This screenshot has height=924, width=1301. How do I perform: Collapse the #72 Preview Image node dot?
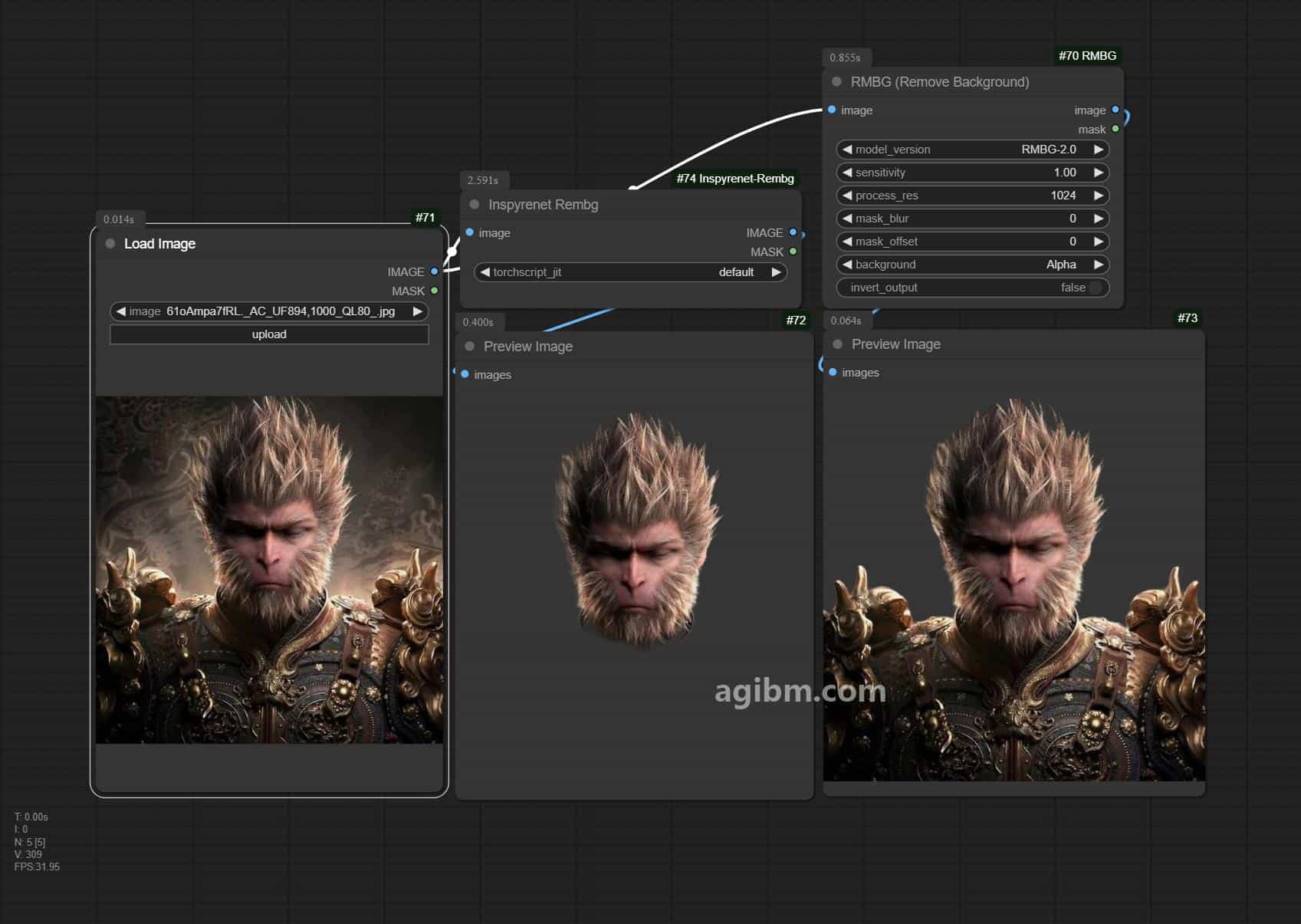click(x=470, y=347)
